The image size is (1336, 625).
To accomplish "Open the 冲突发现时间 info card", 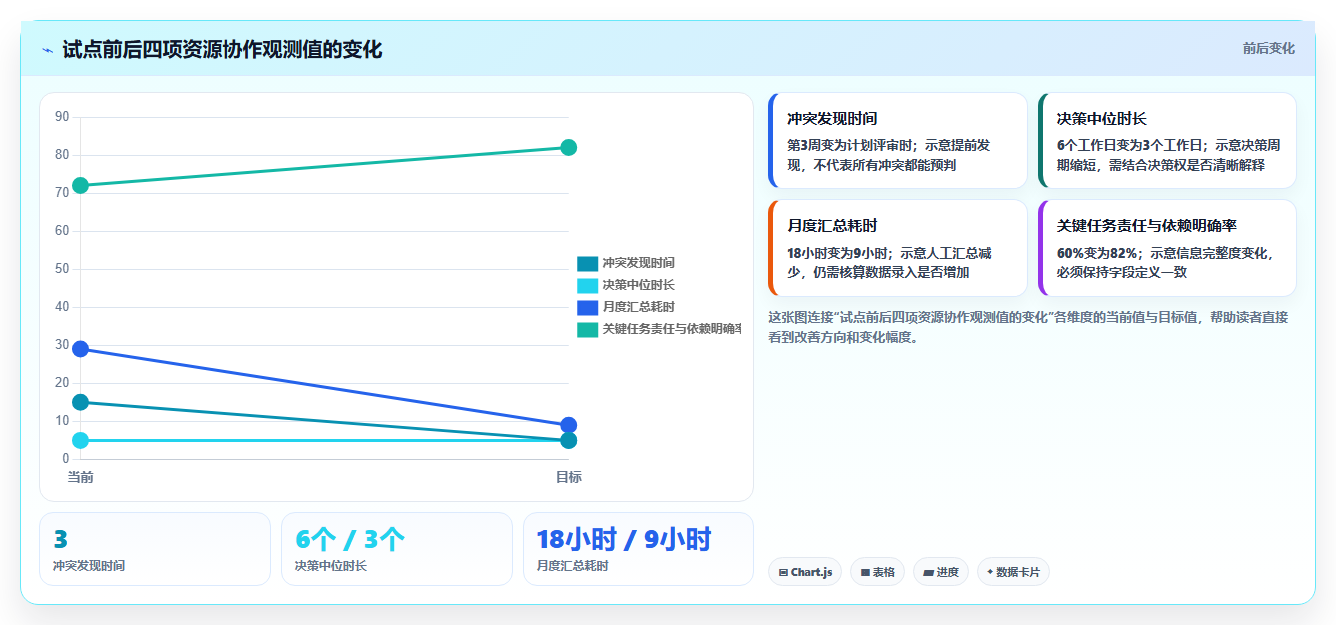I will (897, 140).
